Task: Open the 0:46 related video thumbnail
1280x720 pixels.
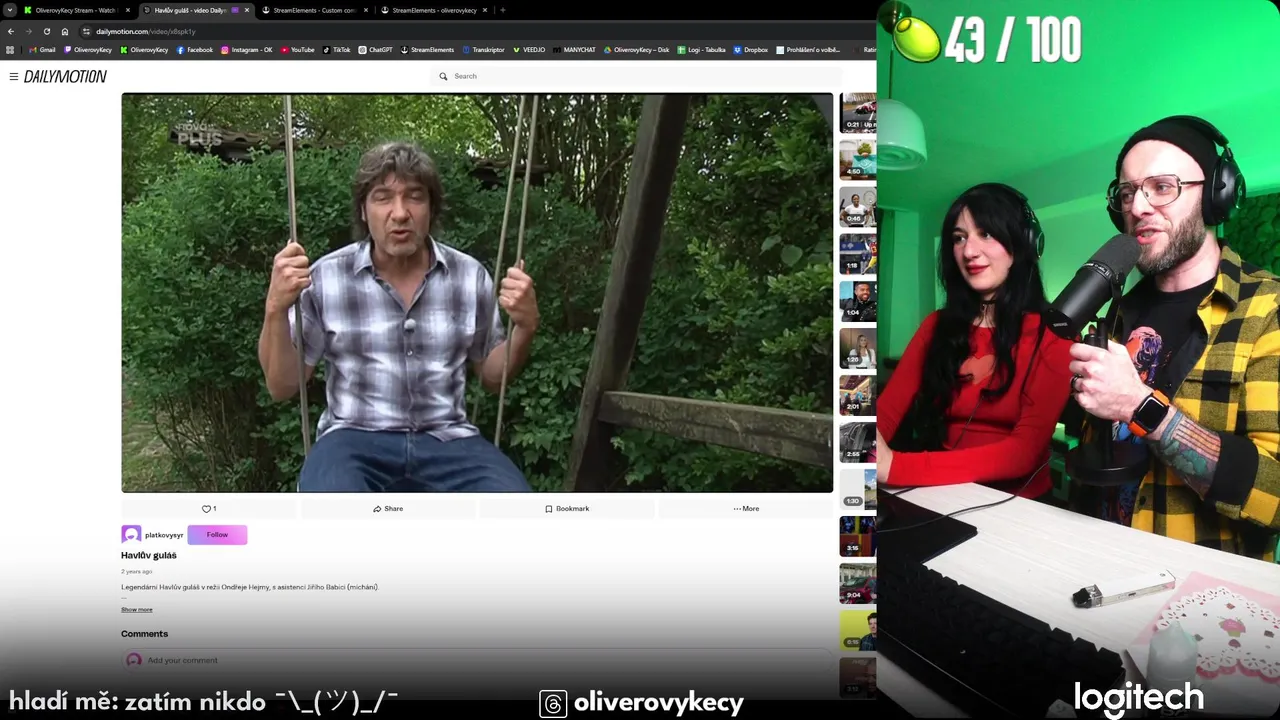Action: pos(857,207)
